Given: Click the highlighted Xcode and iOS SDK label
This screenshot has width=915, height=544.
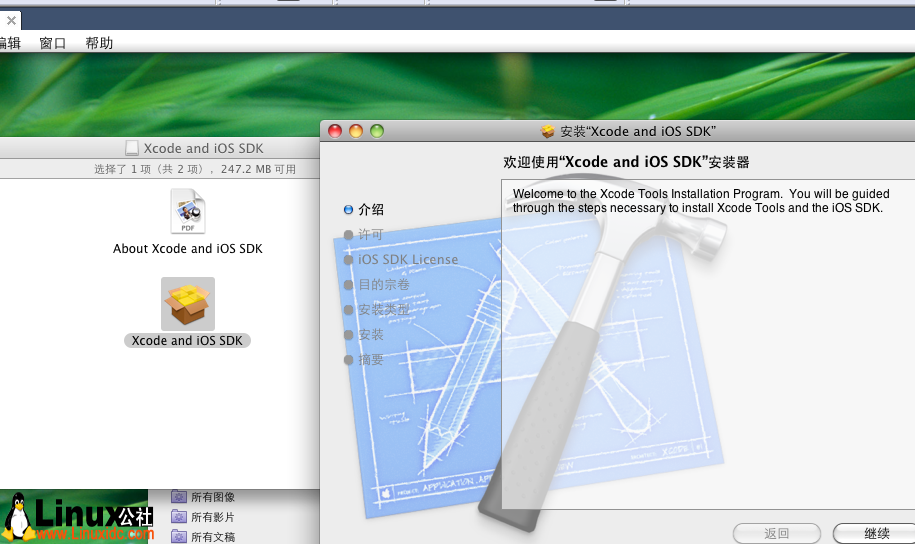Looking at the screenshot, I should click(187, 340).
